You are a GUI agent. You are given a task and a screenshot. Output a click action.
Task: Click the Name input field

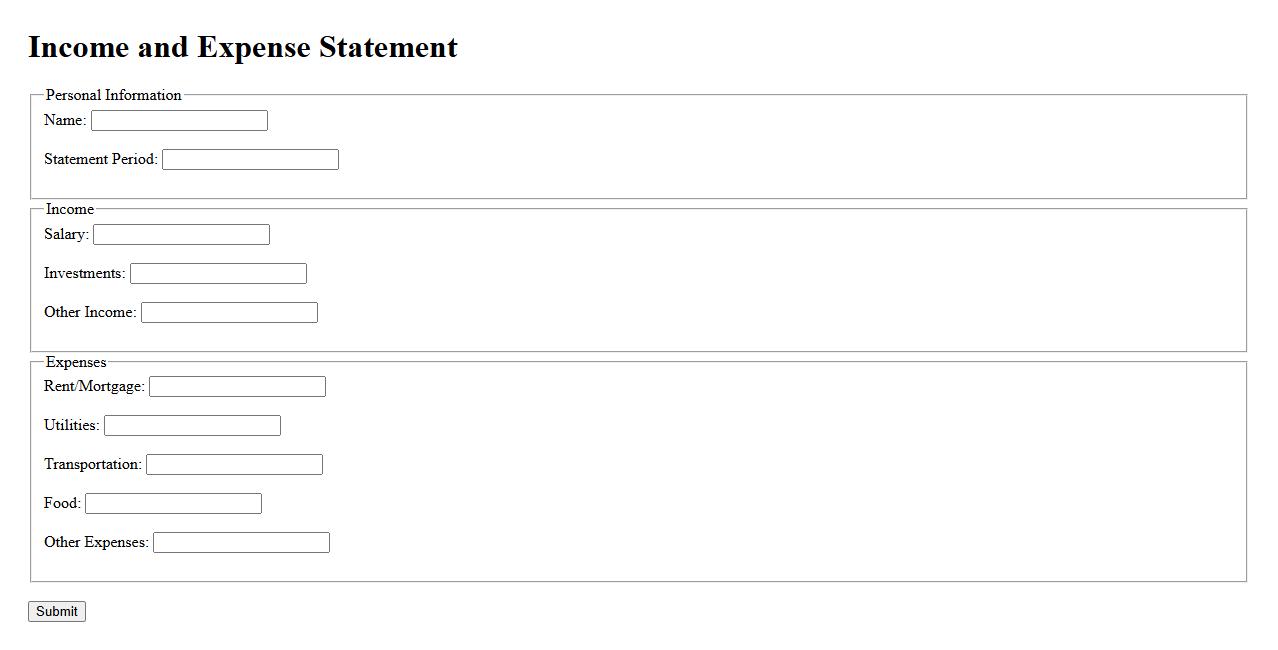coord(179,120)
